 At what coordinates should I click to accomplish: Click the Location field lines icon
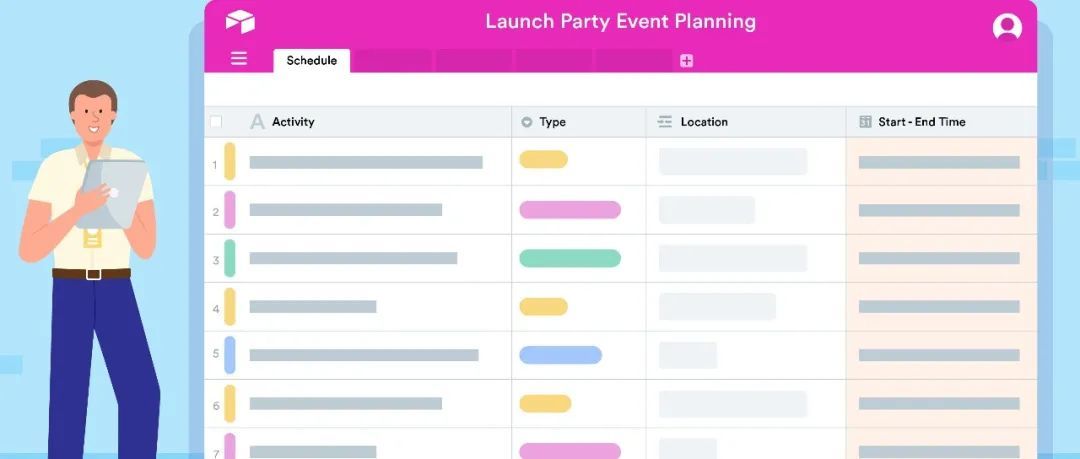pyautogui.click(x=665, y=122)
